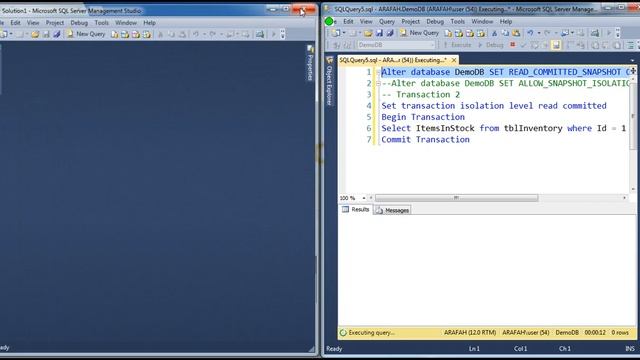
Task: Open the DemoDB database dropdown
Action: (x=396, y=45)
